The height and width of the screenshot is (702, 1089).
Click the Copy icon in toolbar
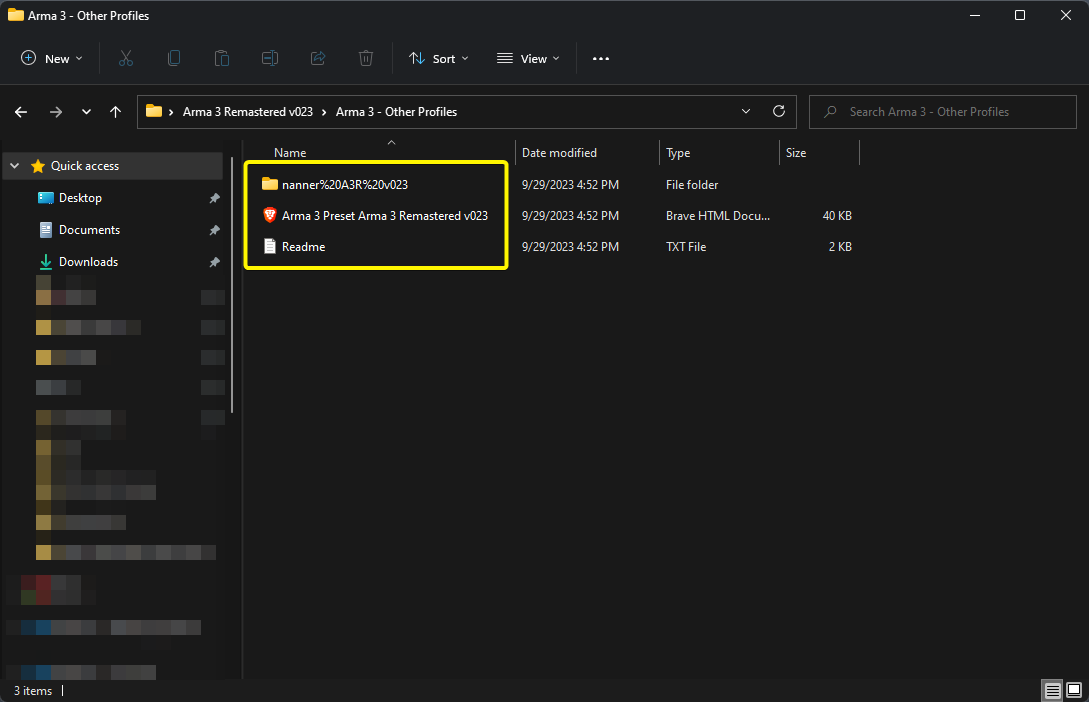coord(174,58)
